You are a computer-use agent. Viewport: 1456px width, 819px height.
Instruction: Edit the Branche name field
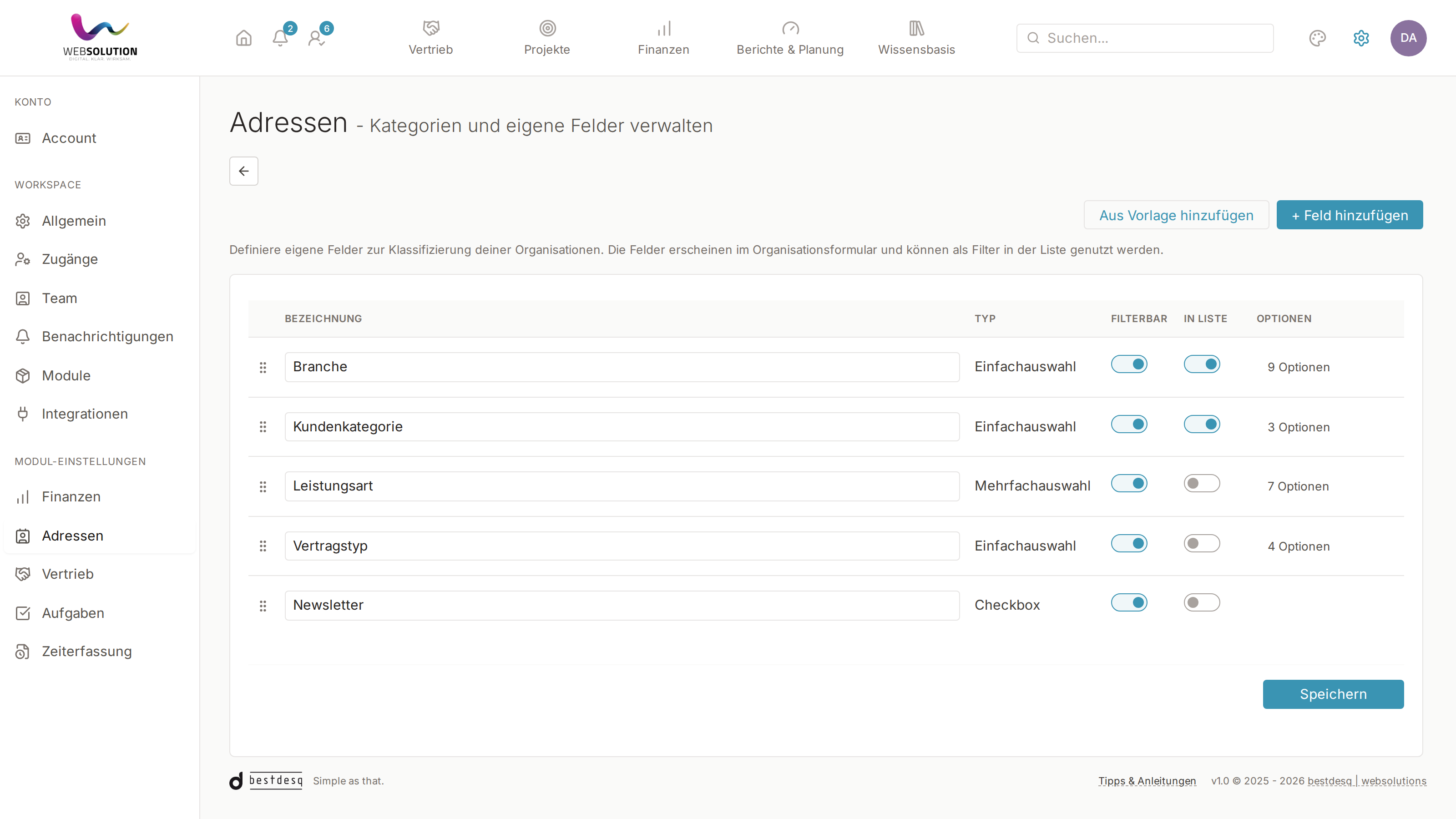[x=622, y=367]
